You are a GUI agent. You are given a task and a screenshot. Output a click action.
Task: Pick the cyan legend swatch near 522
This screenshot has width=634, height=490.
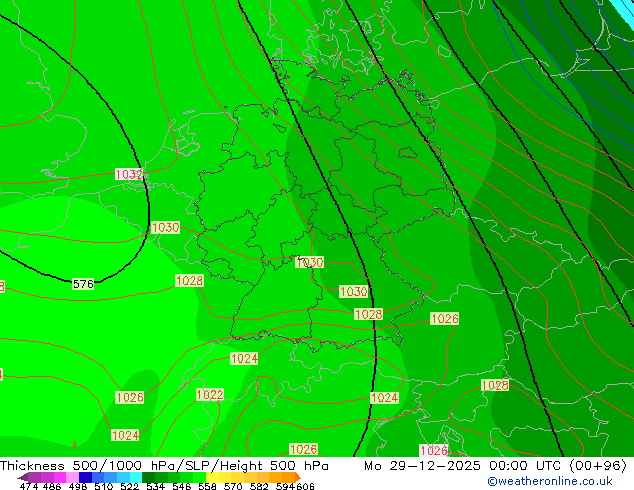click(136, 477)
